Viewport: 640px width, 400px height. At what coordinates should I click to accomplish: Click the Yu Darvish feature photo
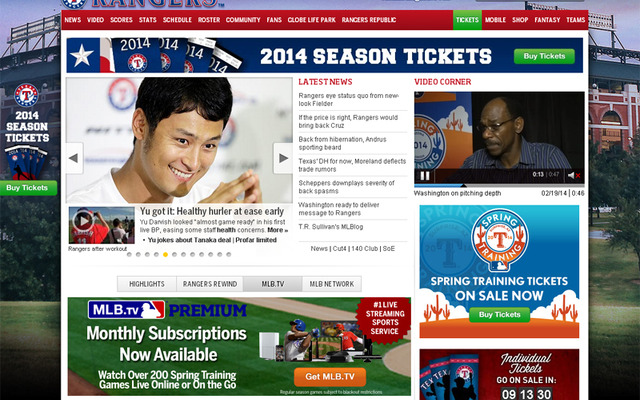pos(179,140)
